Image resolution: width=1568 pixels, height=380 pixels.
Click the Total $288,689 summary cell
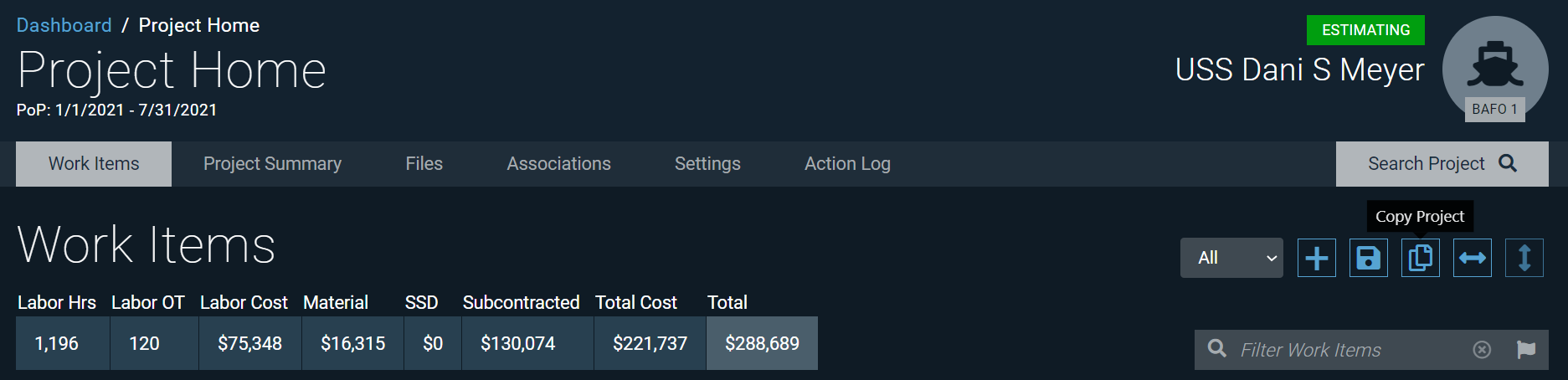(x=762, y=343)
